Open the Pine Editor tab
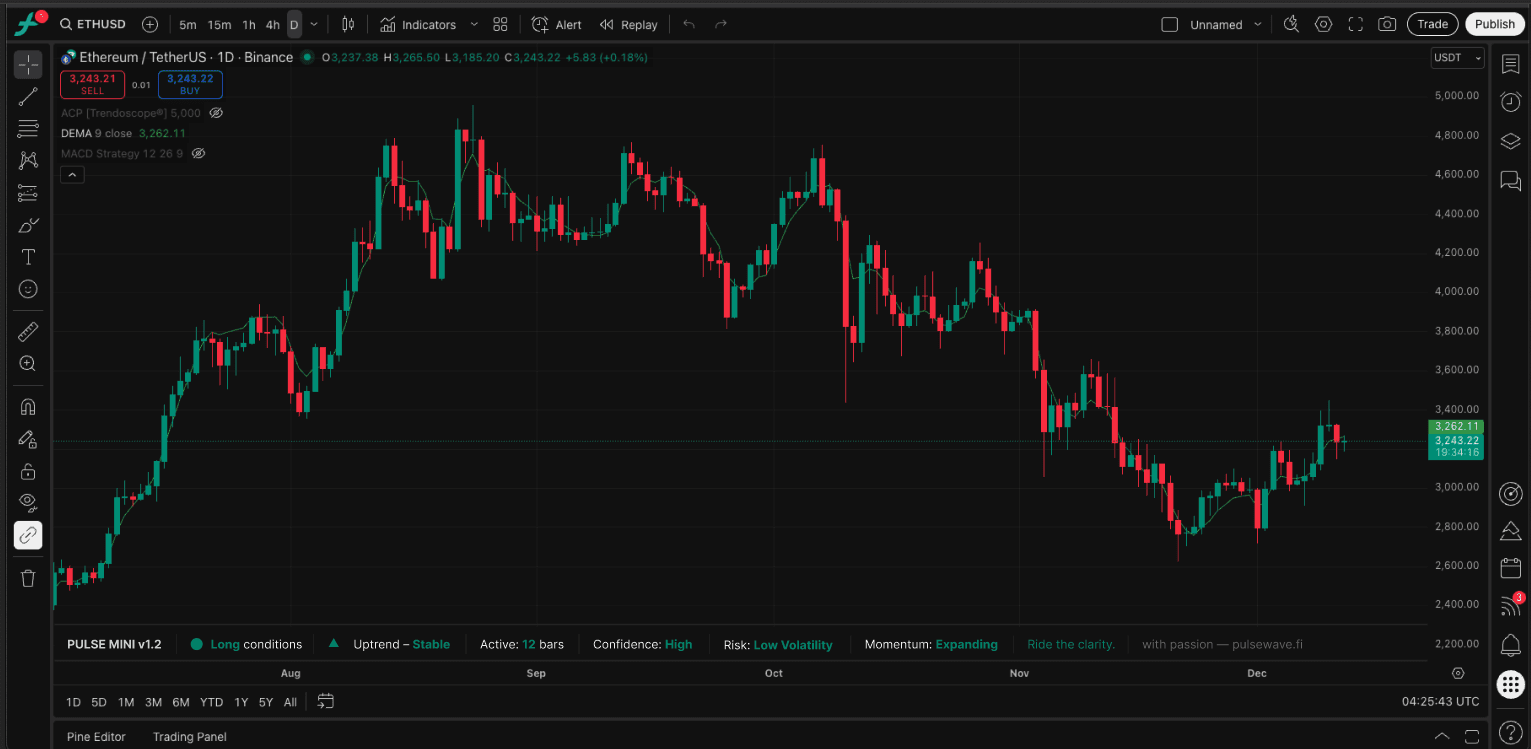The height and width of the screenshot is (749, 1531). pos(96,737)
